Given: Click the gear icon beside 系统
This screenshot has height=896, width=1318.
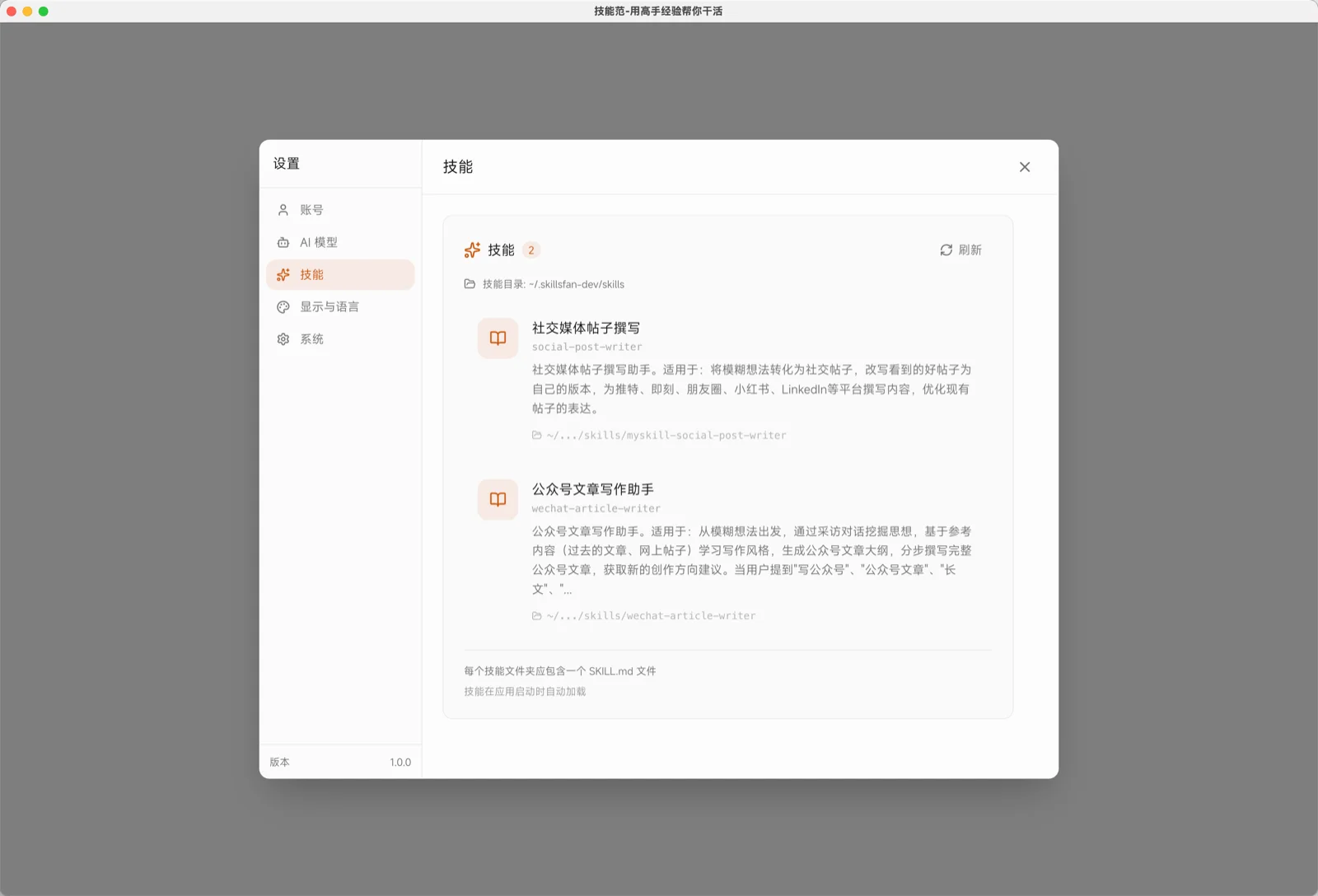Looking at the screenshot, I should point(283,338).
